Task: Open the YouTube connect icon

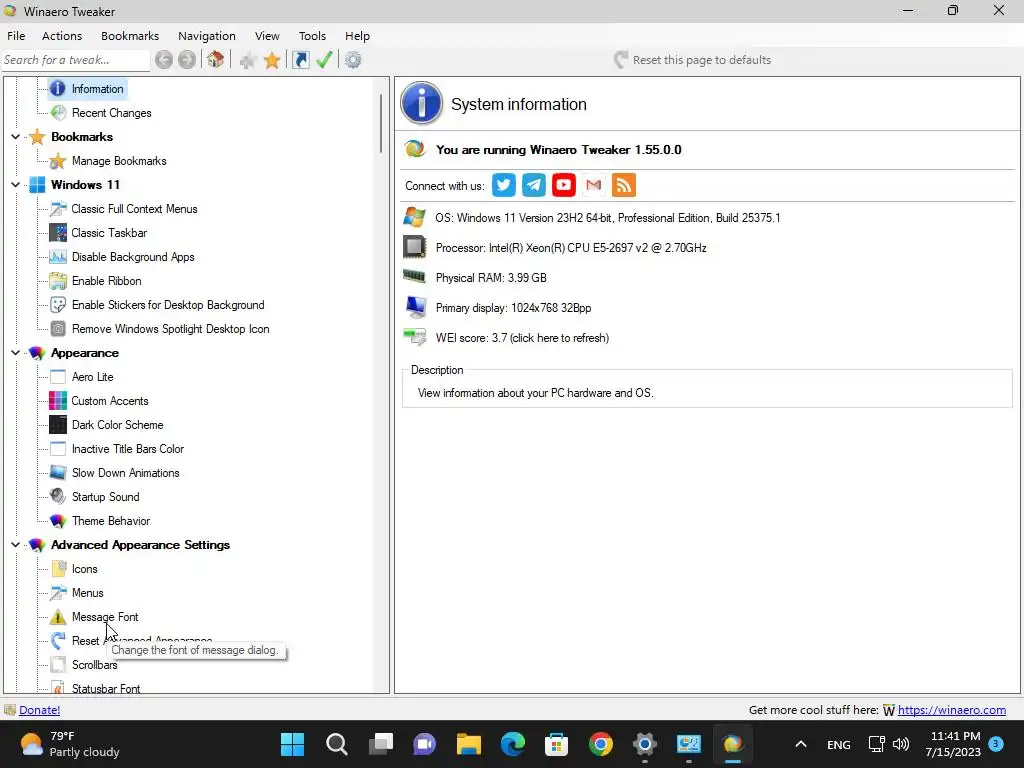Action: pos(564,185)
